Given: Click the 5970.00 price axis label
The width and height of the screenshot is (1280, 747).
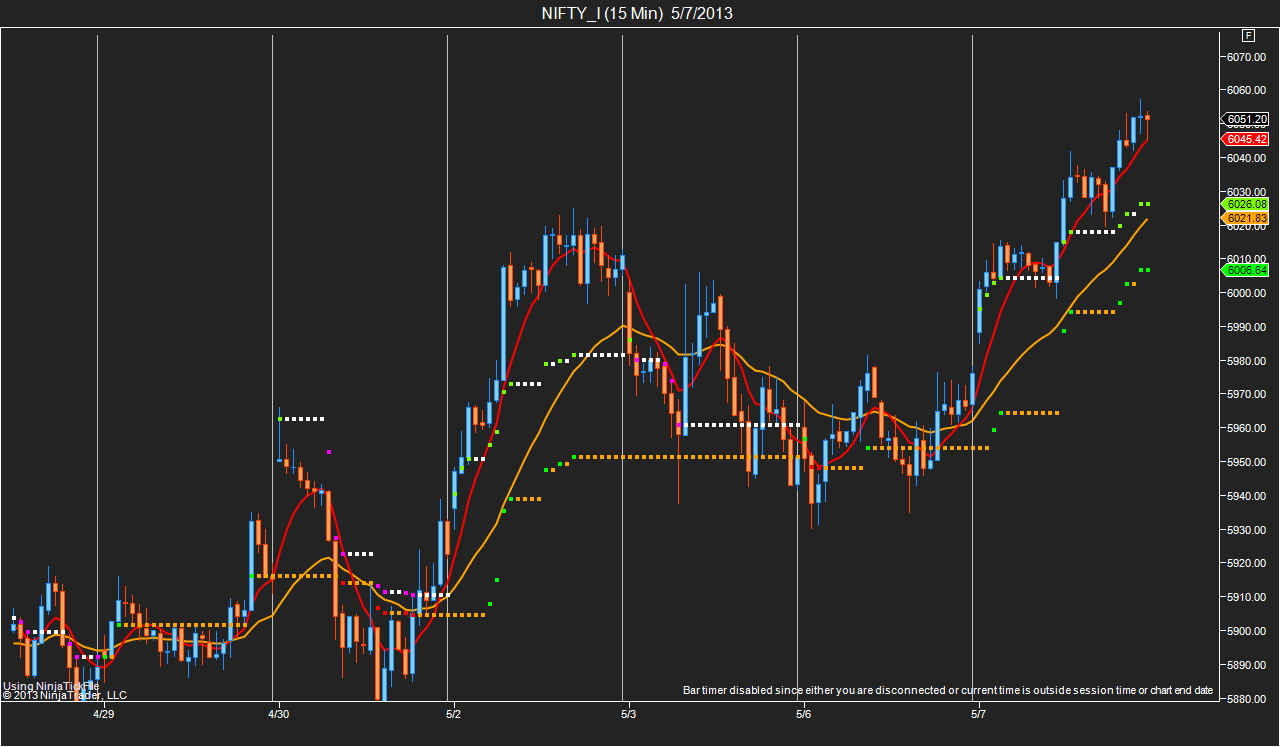Looking at the screenshot, I should 1248,395.
